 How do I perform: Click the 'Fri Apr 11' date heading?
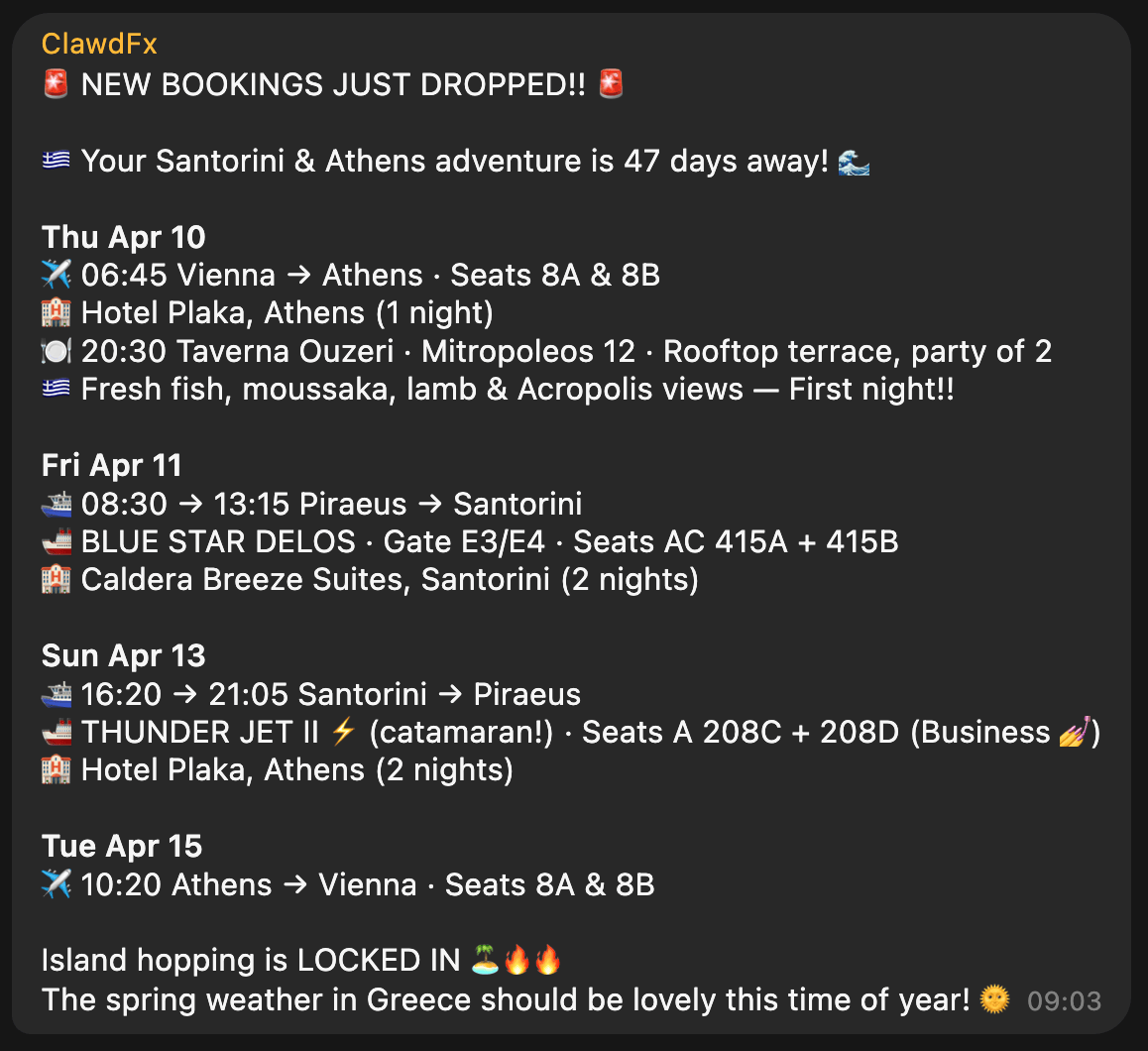(113, 465)
